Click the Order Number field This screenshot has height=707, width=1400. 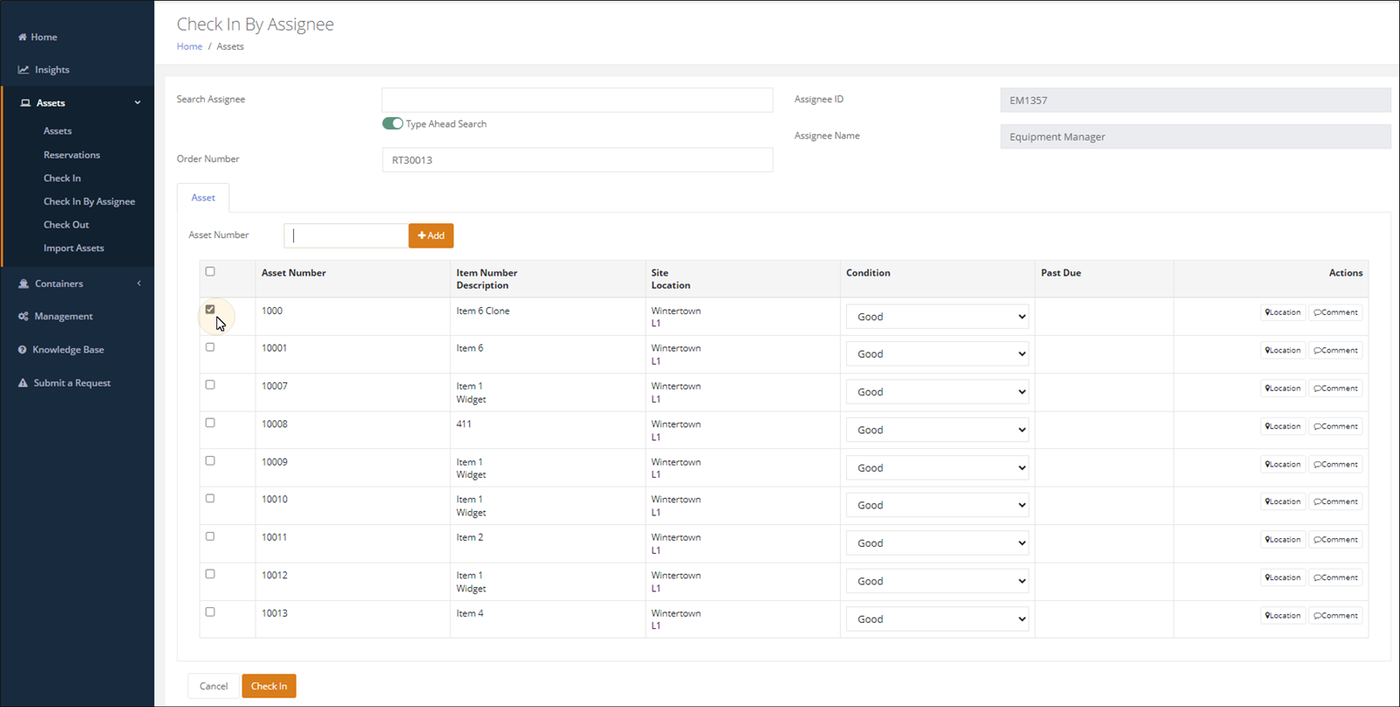pyautogui.click(x=577, y=160)
